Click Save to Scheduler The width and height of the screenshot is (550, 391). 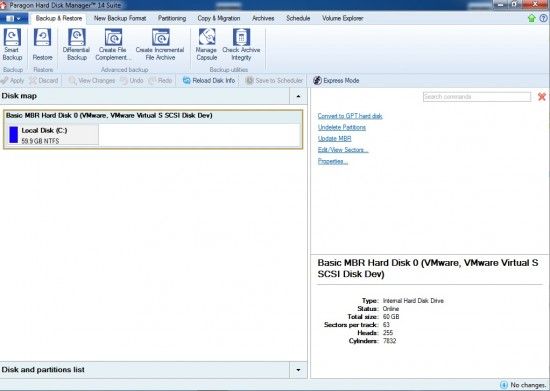coord(274,81)
